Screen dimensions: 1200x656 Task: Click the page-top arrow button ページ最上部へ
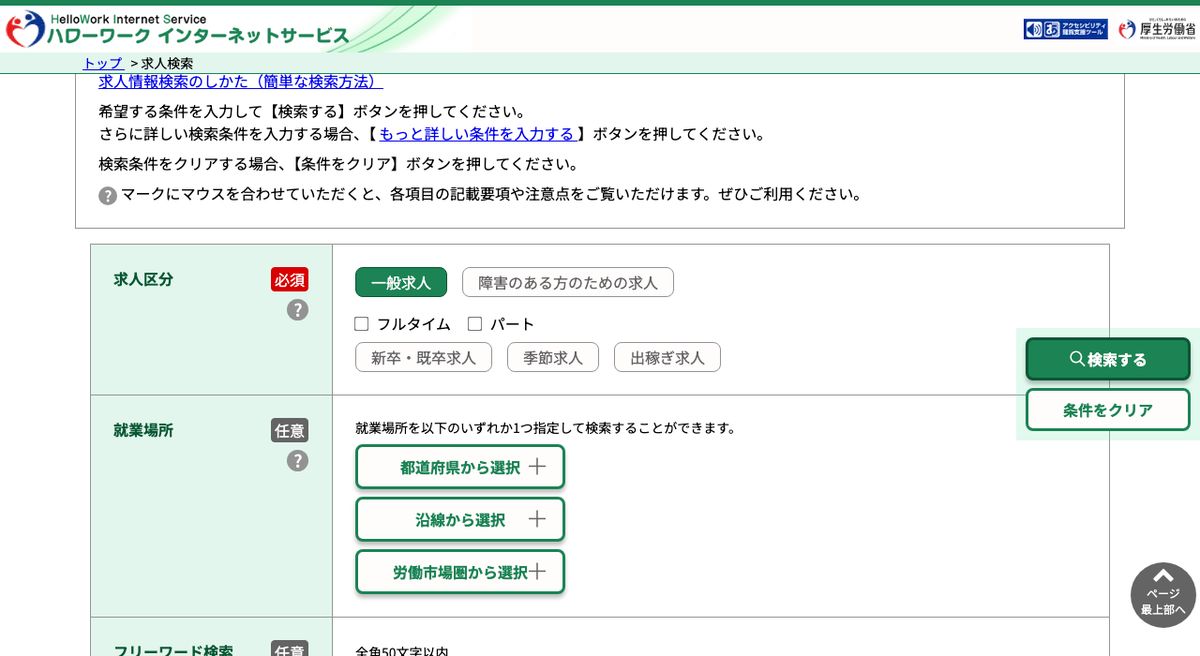coord(1163,595)
